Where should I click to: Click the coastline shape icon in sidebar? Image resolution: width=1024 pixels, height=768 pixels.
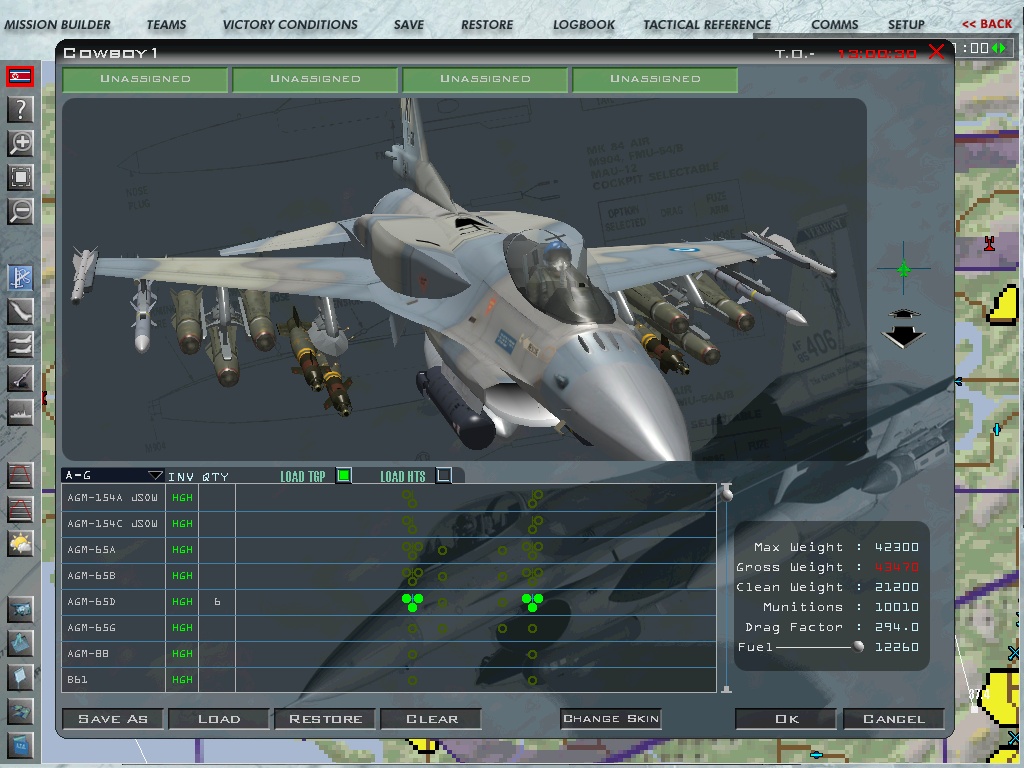[x=20, y=312]
